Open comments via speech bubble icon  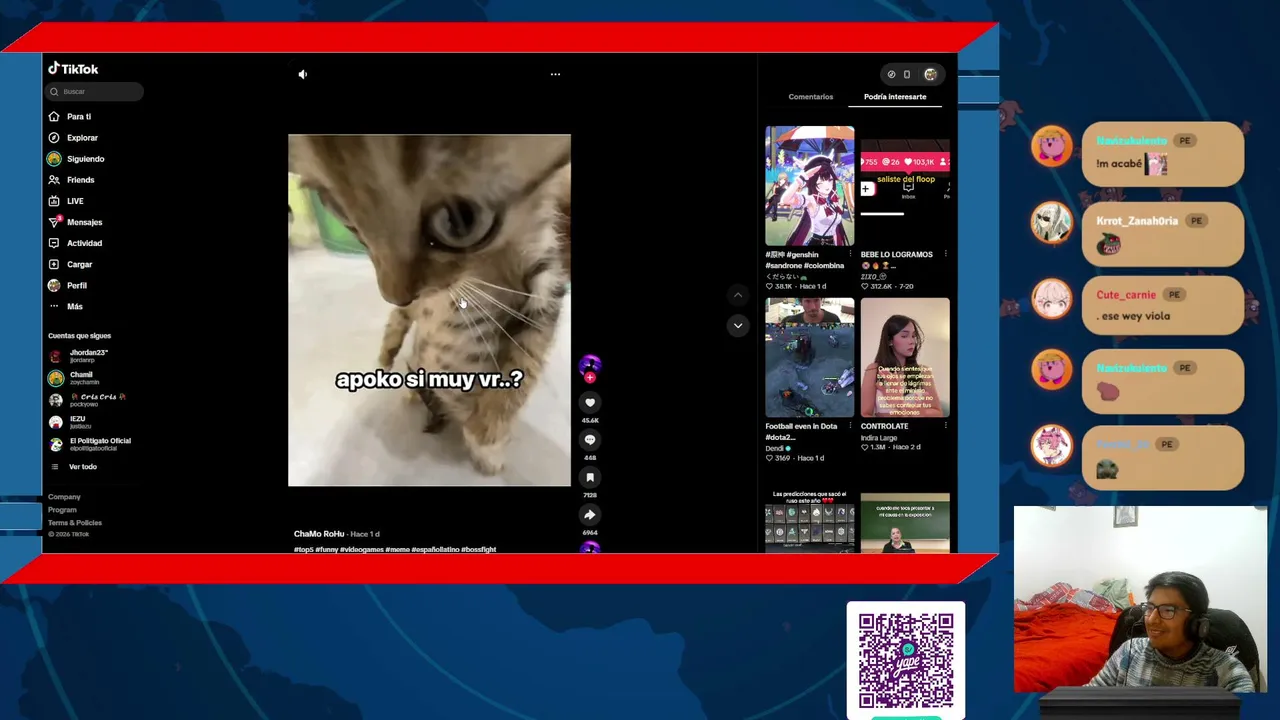590,440
